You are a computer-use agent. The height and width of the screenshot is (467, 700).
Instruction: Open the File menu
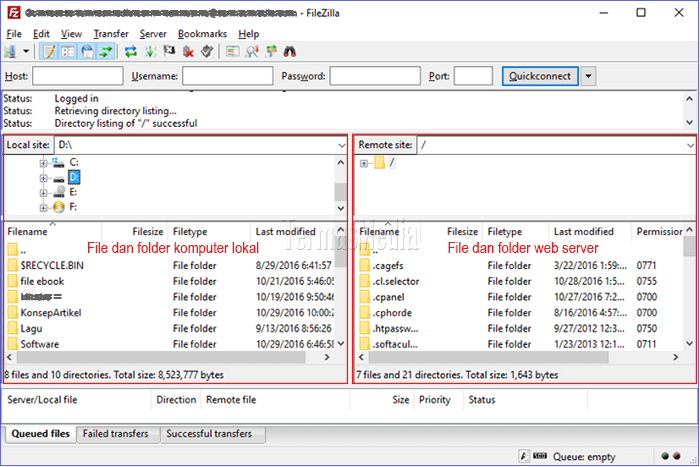(x=14, y=34)
